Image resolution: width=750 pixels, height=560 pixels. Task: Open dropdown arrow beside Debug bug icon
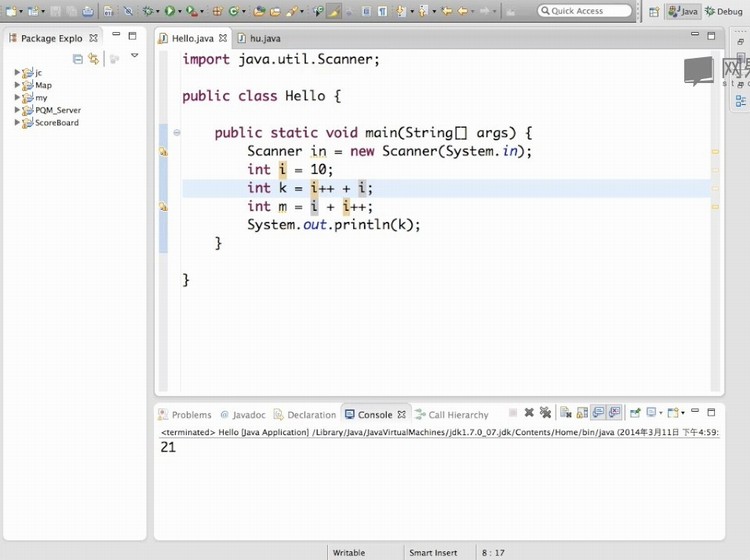click(x=157, y=11)
